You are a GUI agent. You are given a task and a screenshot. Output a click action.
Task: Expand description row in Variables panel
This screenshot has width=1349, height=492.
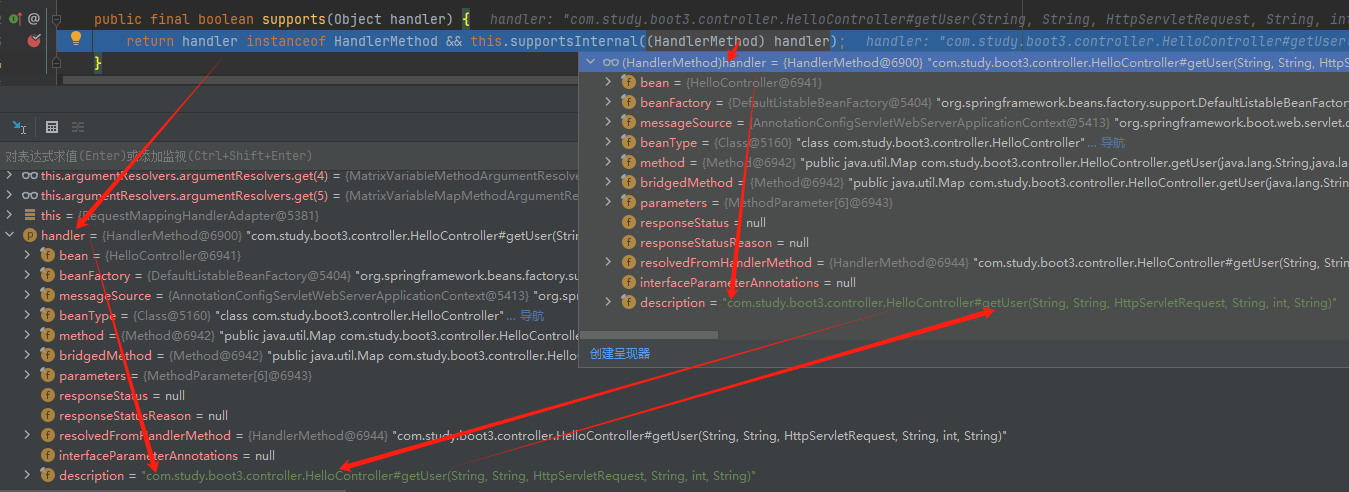coord(28,476)
